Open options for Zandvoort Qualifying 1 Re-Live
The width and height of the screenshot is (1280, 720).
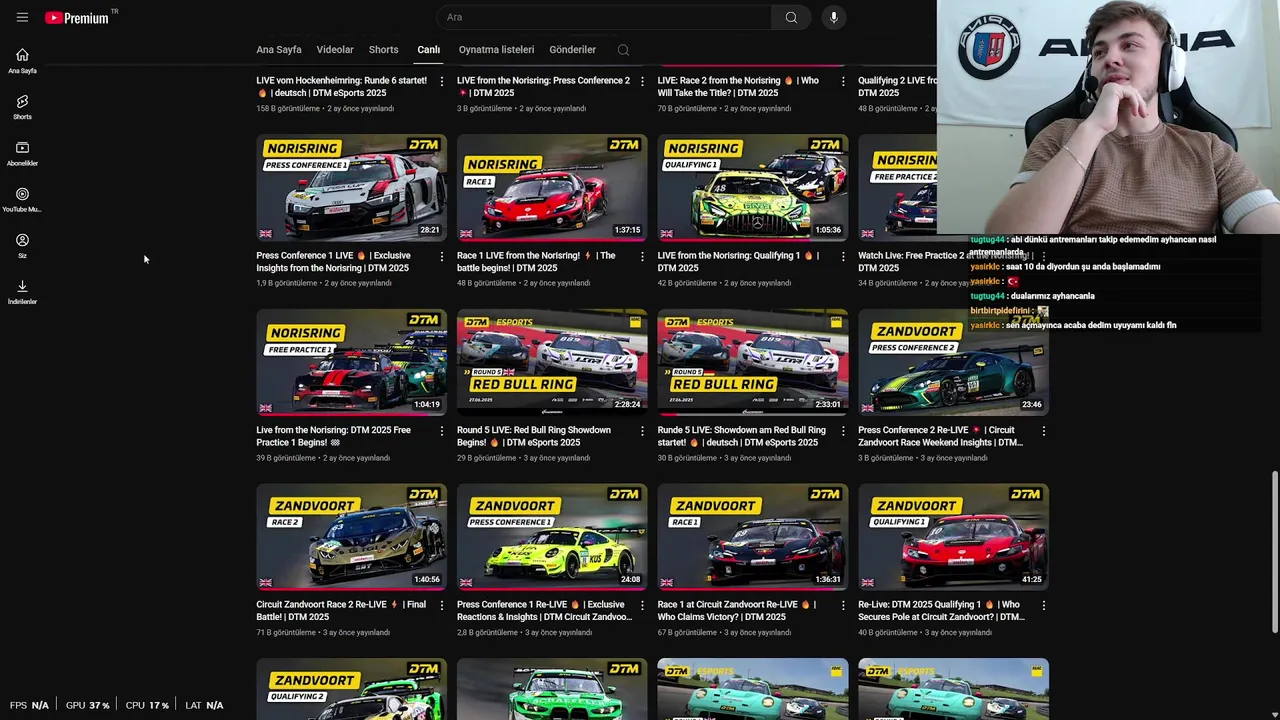(1044, 605)
